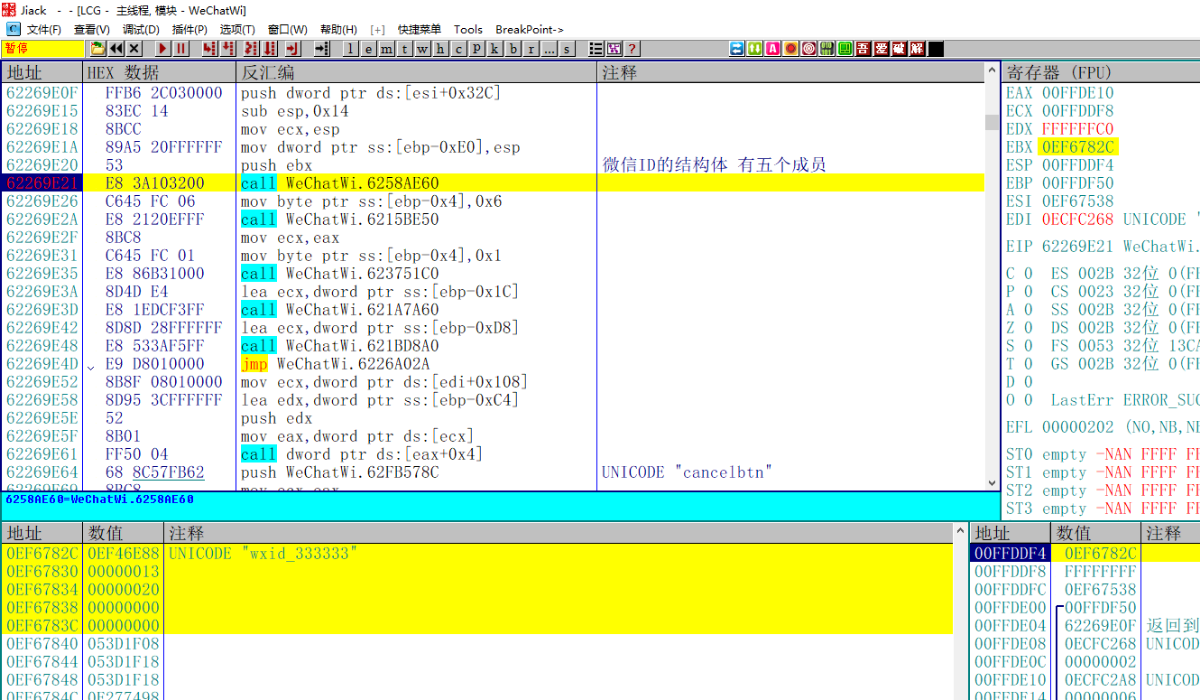This screenshot has width=1200, height=700.
Task: Click the red question mark Help icon
Action: (632, 48)
